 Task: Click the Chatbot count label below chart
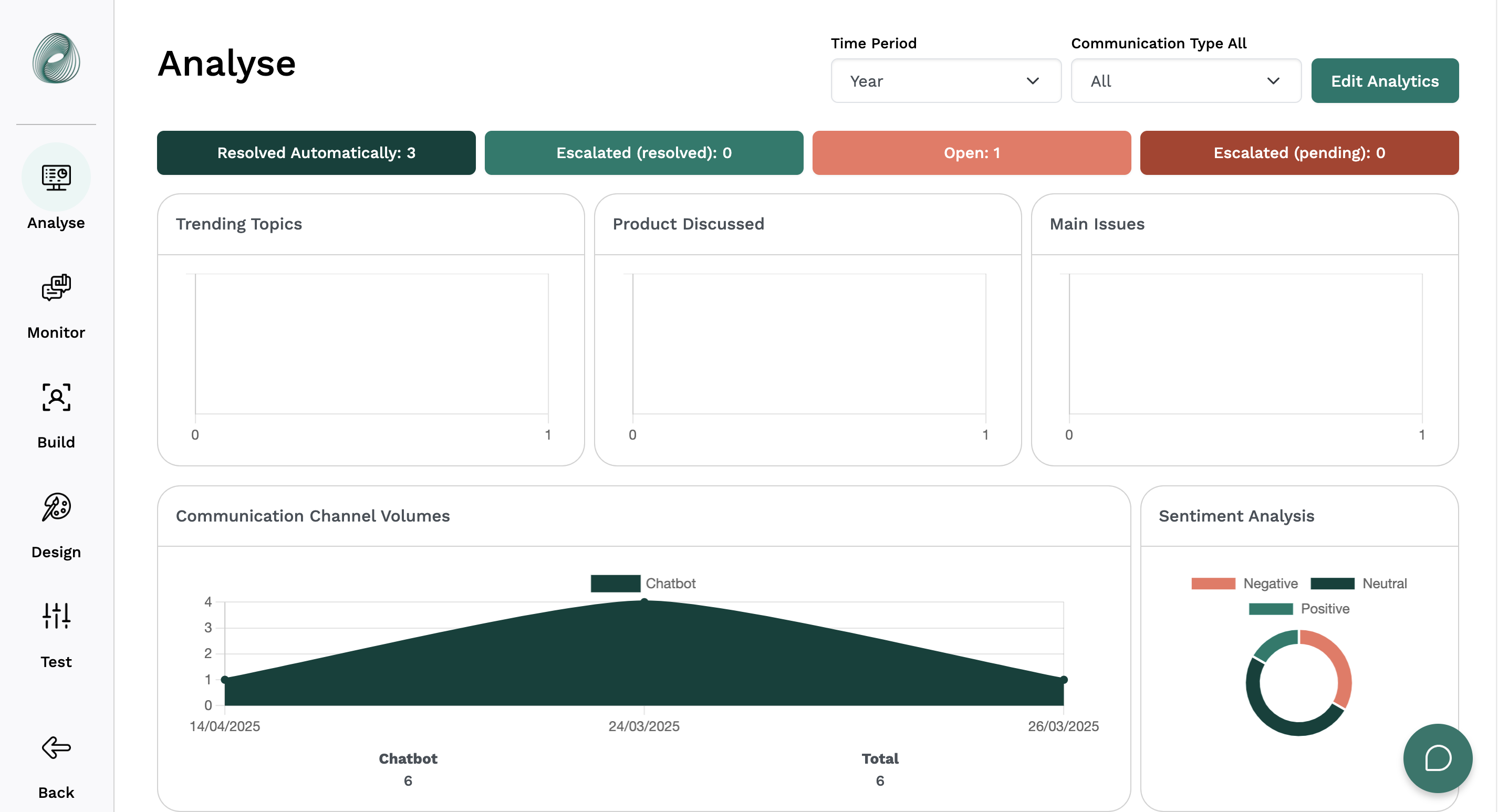[x=408, y=758]
